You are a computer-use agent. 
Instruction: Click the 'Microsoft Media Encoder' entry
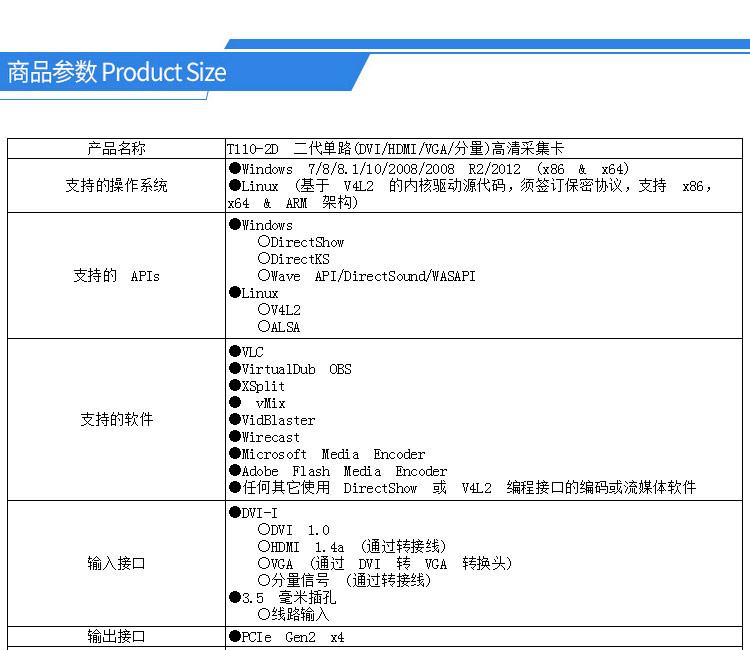(327, 454)
